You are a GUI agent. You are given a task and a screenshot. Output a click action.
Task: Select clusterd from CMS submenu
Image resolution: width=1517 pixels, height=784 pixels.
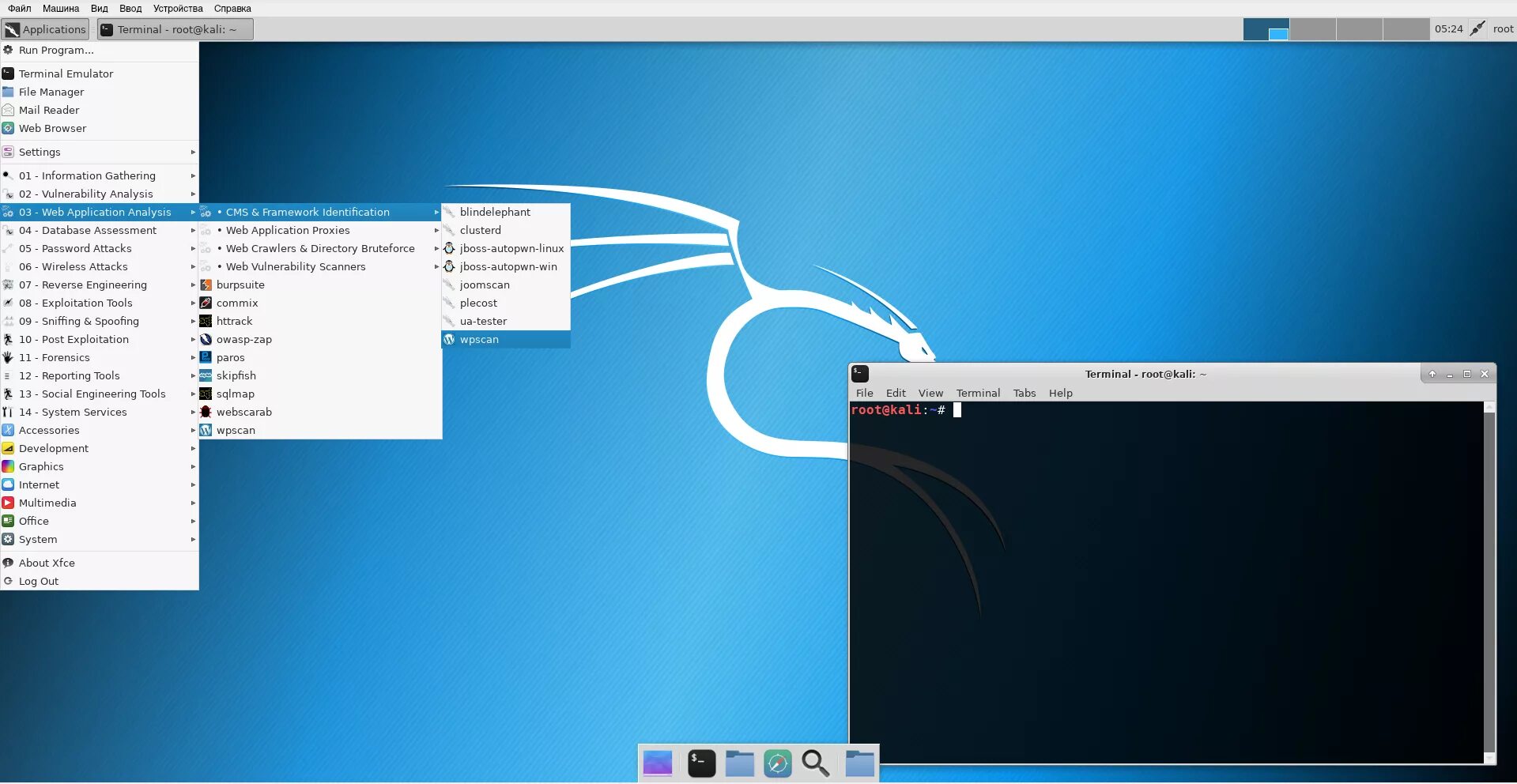pos(506,230)
